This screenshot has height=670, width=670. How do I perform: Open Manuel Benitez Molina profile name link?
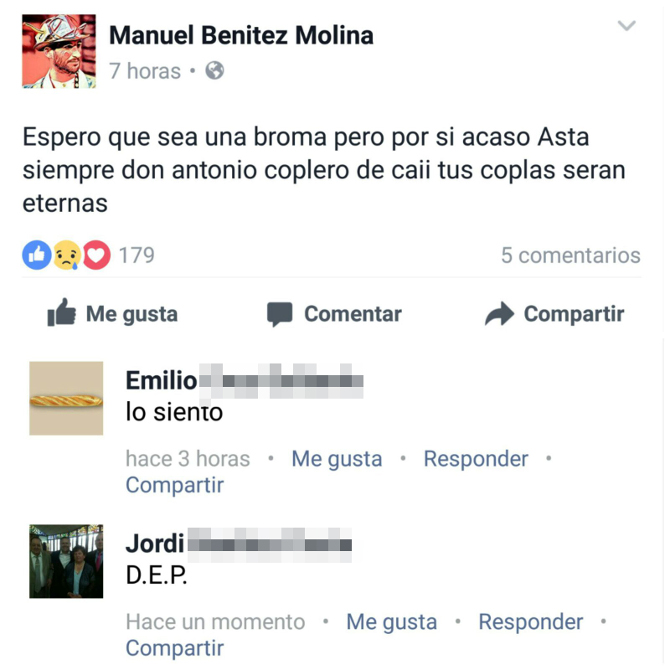coord(241,35)
